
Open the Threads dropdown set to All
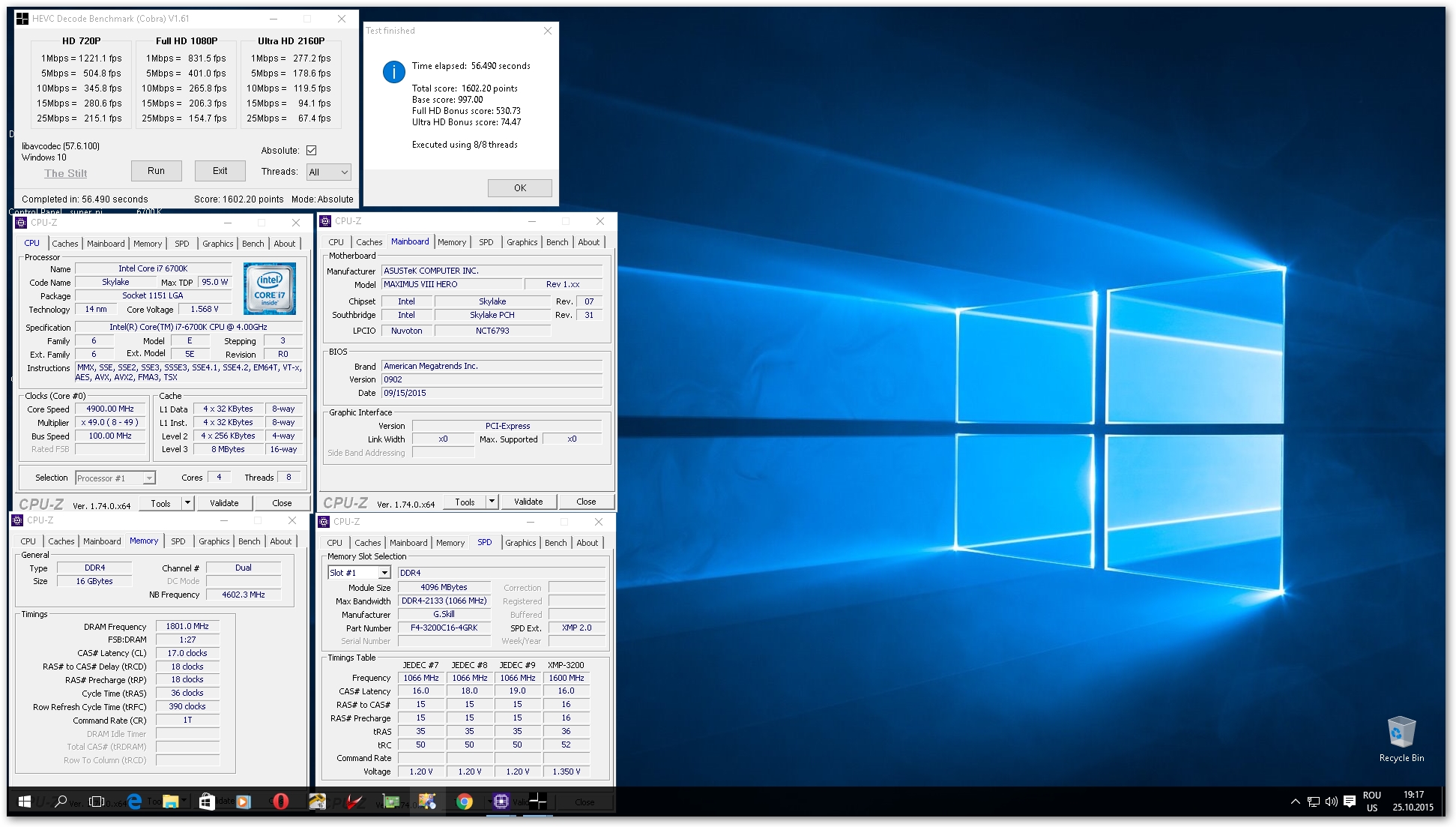point(328,172)
